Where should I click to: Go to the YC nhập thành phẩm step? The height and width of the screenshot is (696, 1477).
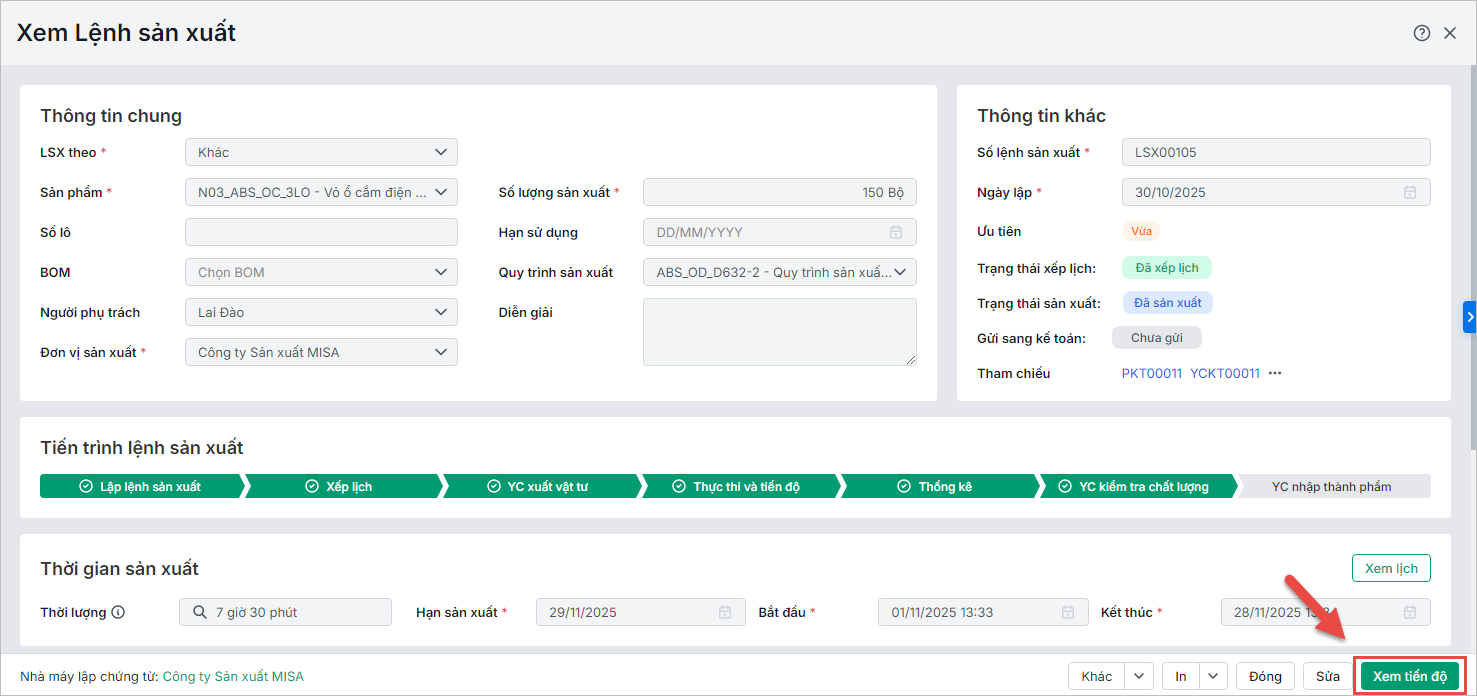(x=1335, y=487)
